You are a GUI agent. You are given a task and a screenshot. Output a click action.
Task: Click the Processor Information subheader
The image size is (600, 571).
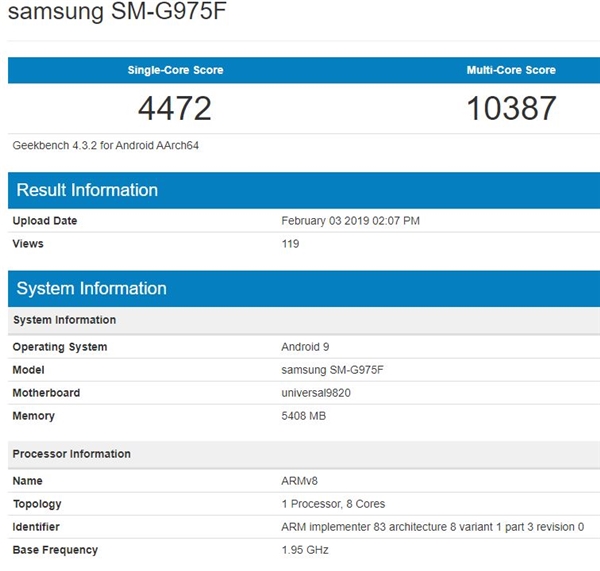pos(71,454)
